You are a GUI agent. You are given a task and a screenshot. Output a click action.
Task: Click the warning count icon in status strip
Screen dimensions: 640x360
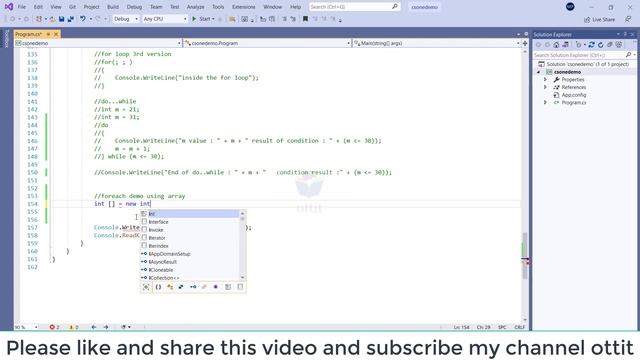(71, 327)
